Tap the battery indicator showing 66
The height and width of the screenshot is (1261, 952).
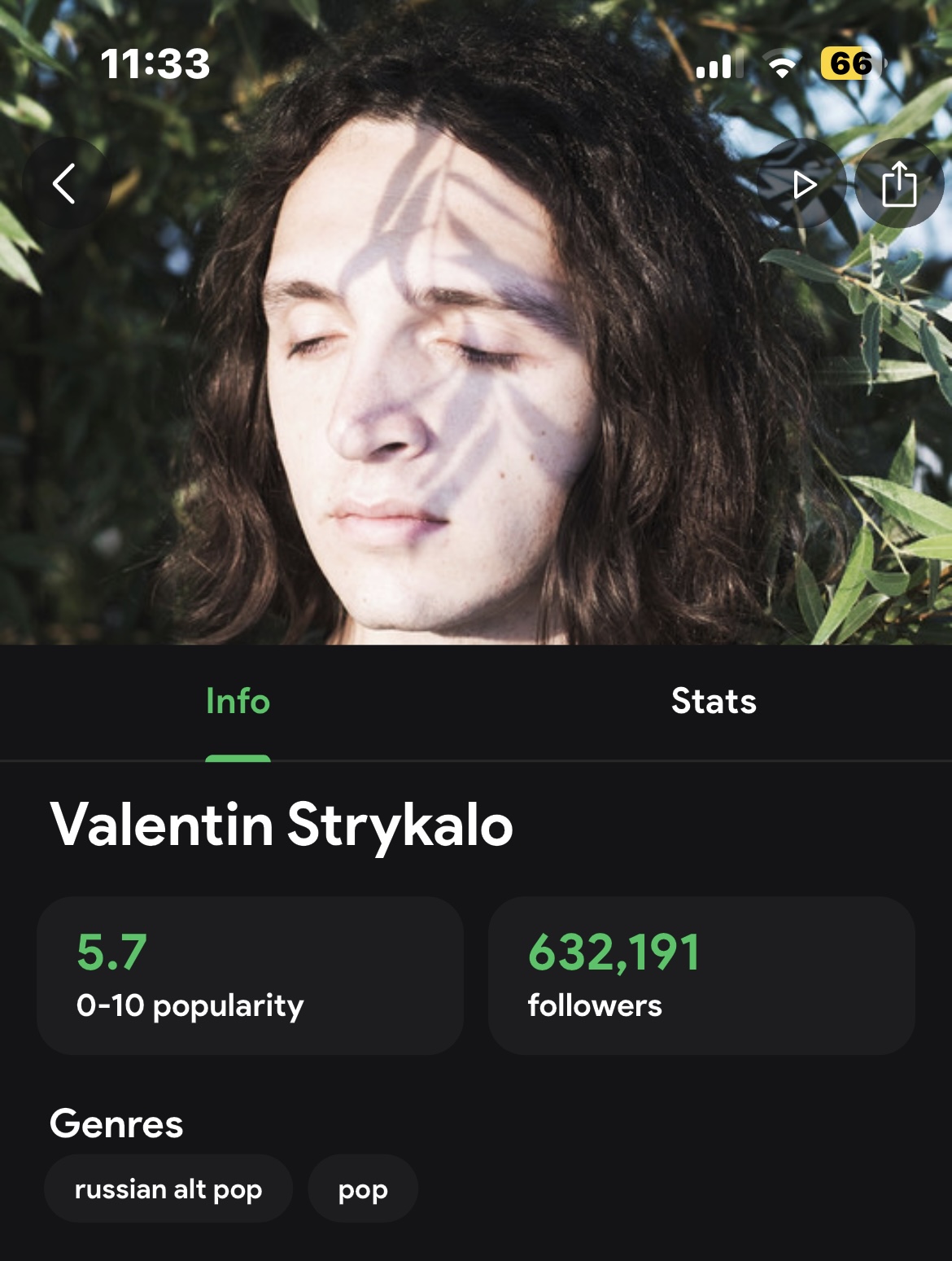point(851,63)
